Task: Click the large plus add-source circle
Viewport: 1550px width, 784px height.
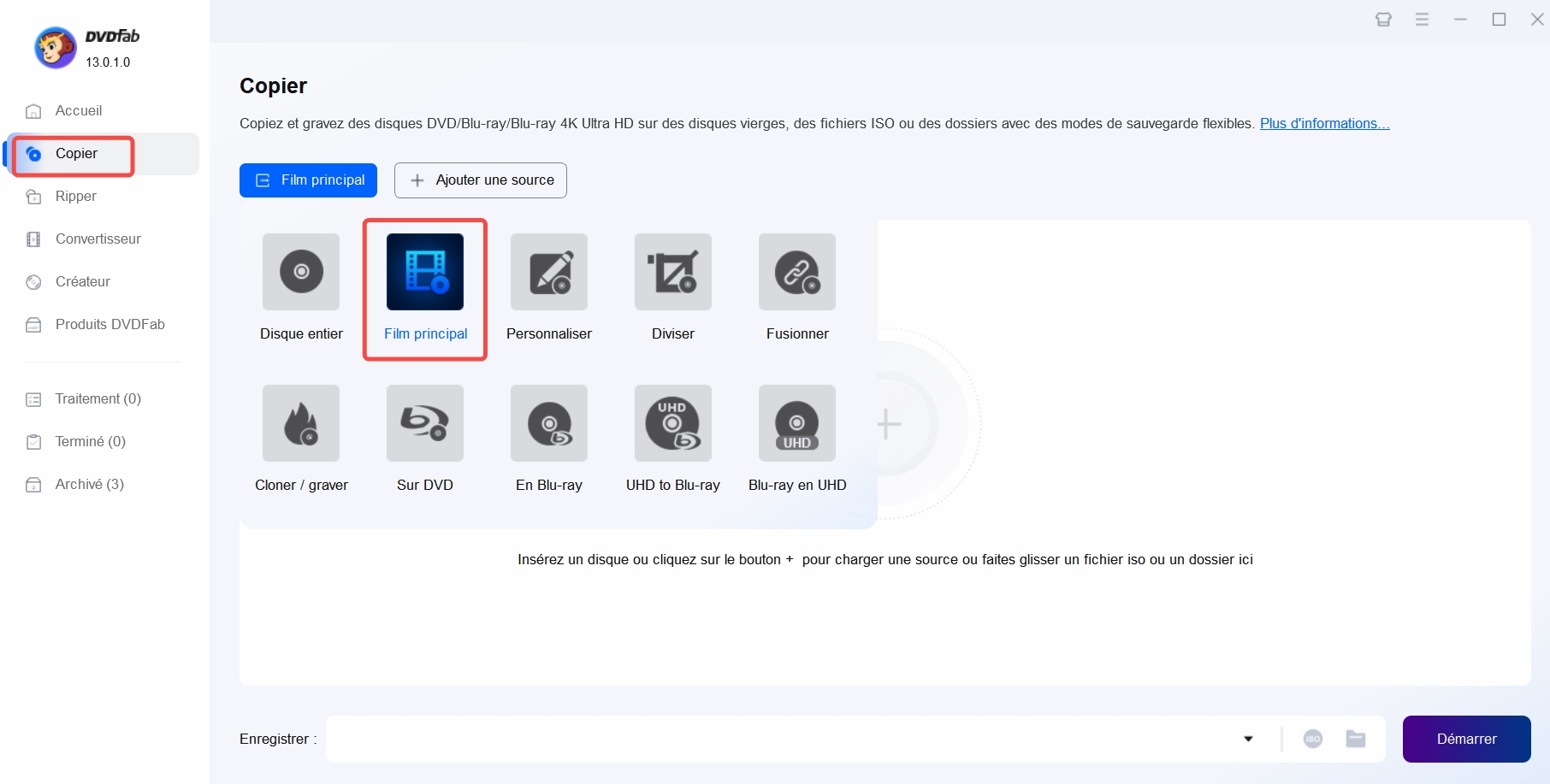Action: click(x=890, y=424)
